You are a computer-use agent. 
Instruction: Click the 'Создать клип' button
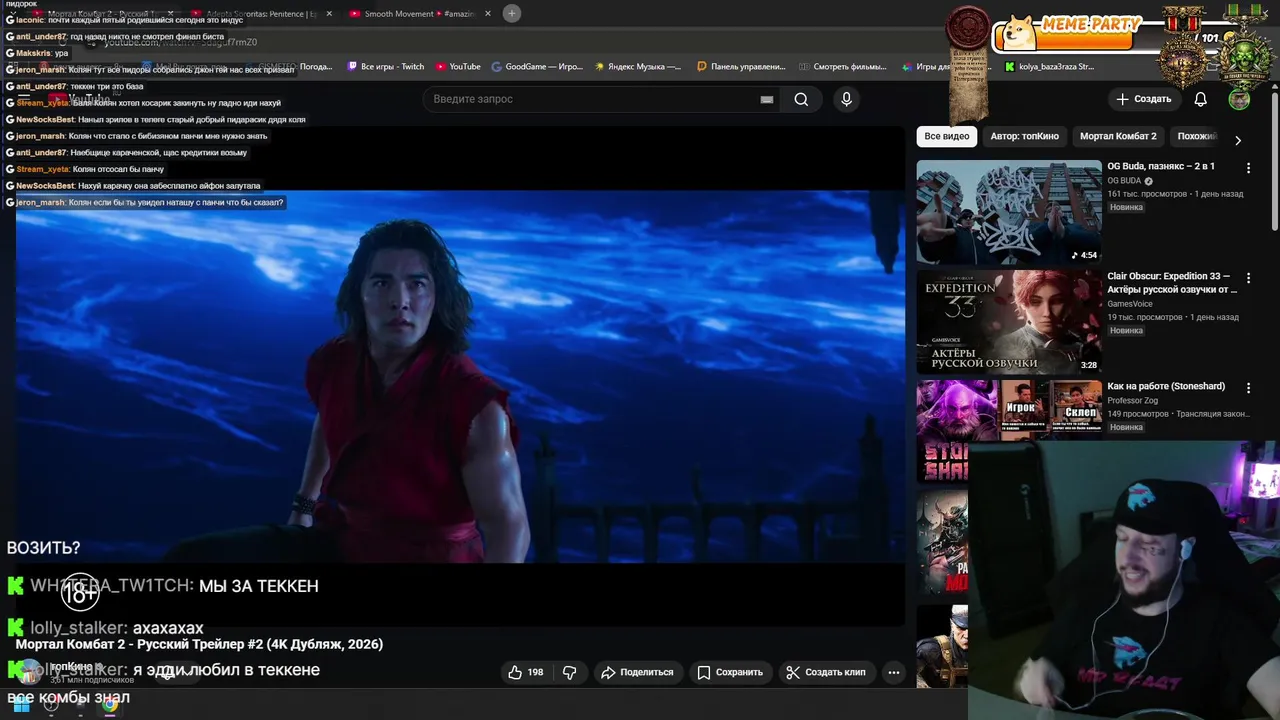(x=826, y=672)
